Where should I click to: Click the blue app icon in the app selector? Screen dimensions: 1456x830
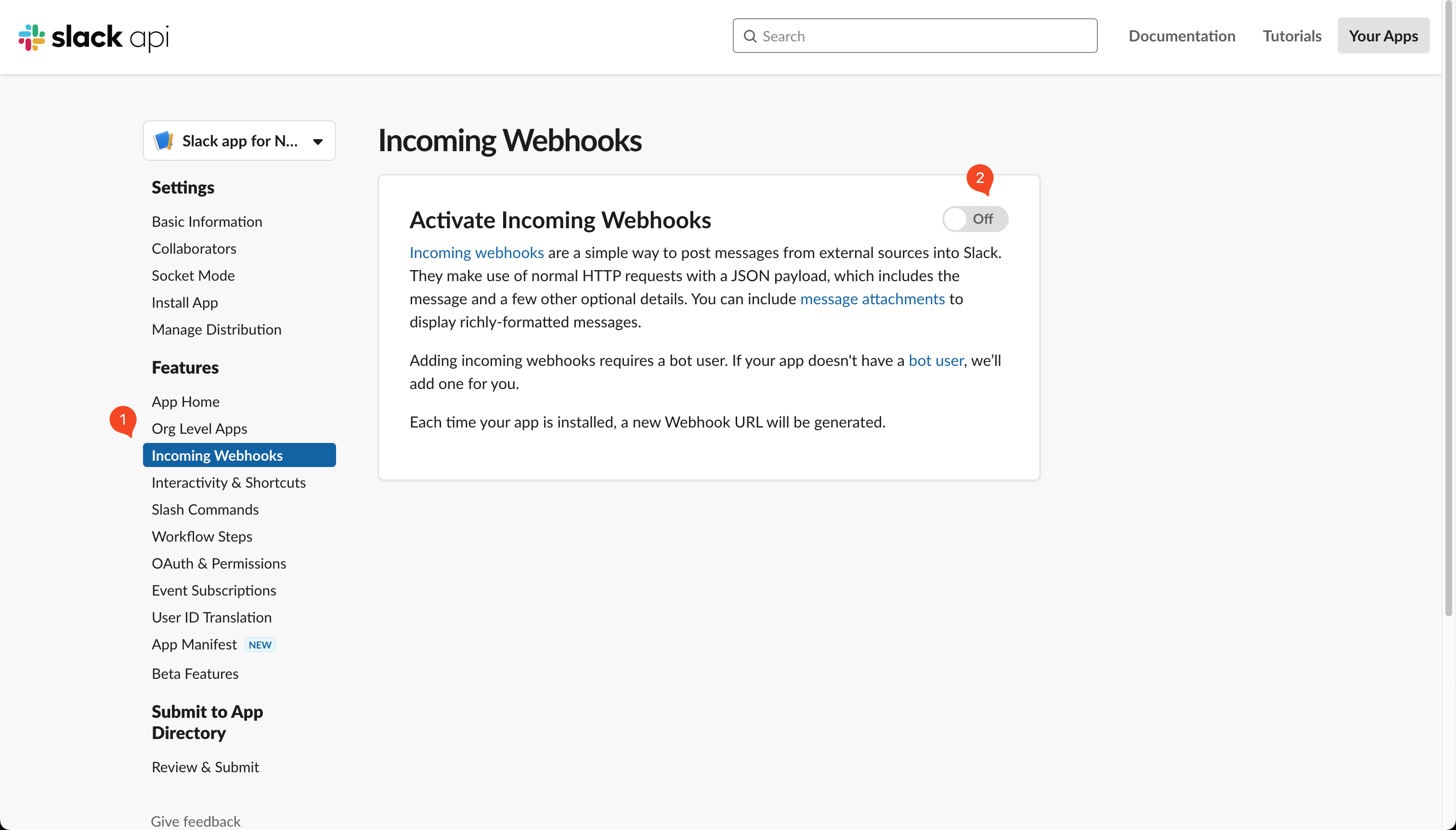(164, 141)
